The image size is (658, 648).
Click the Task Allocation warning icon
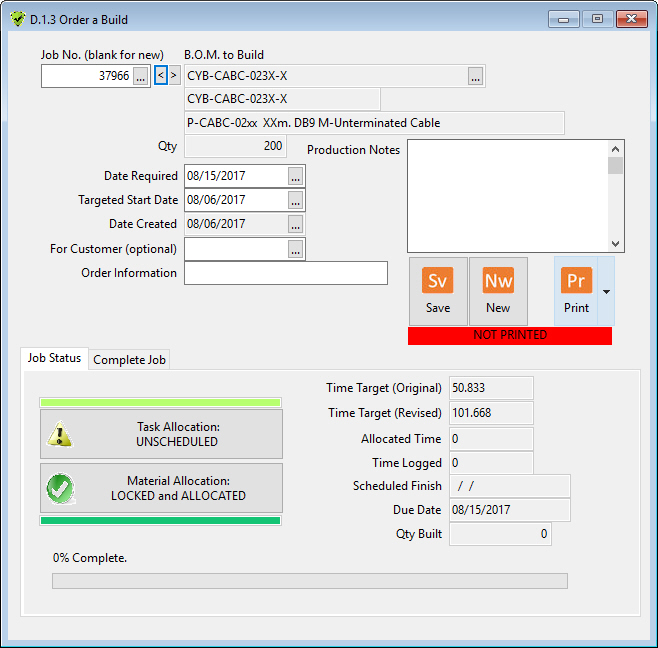tap(62, 434)
